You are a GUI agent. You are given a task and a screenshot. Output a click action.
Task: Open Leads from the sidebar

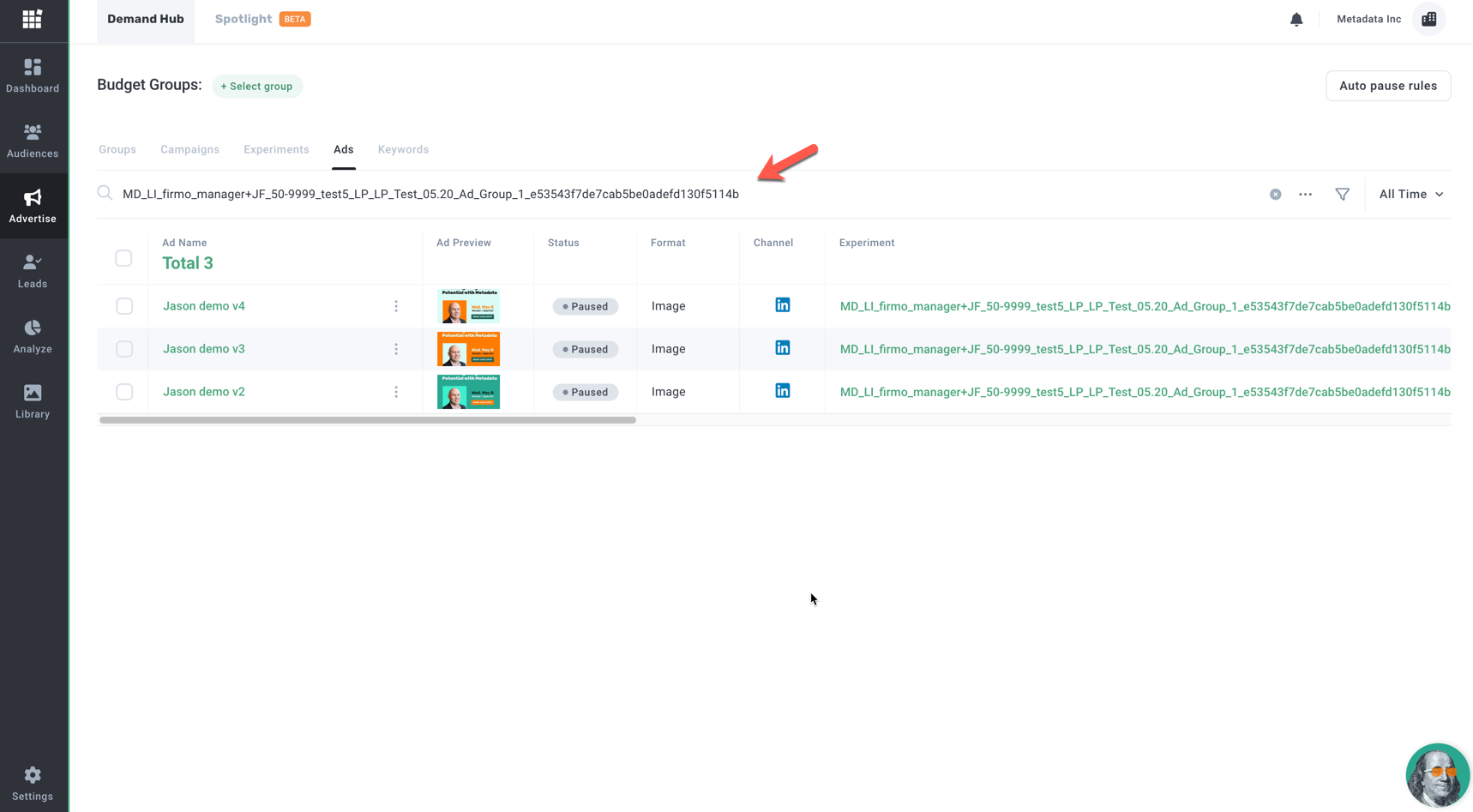(33, 271)
